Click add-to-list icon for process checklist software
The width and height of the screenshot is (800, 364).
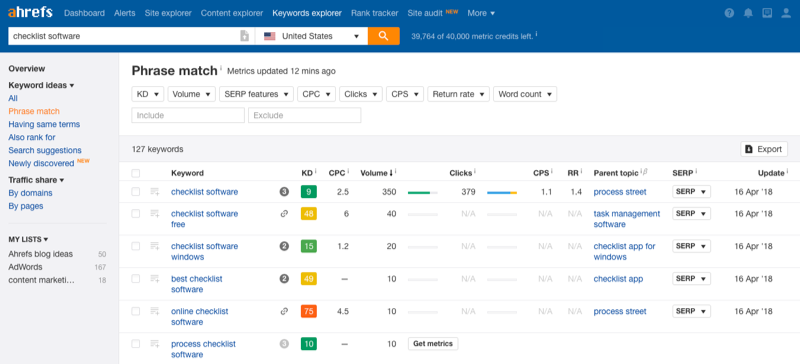pyautogui.click(x=155, y=344)
